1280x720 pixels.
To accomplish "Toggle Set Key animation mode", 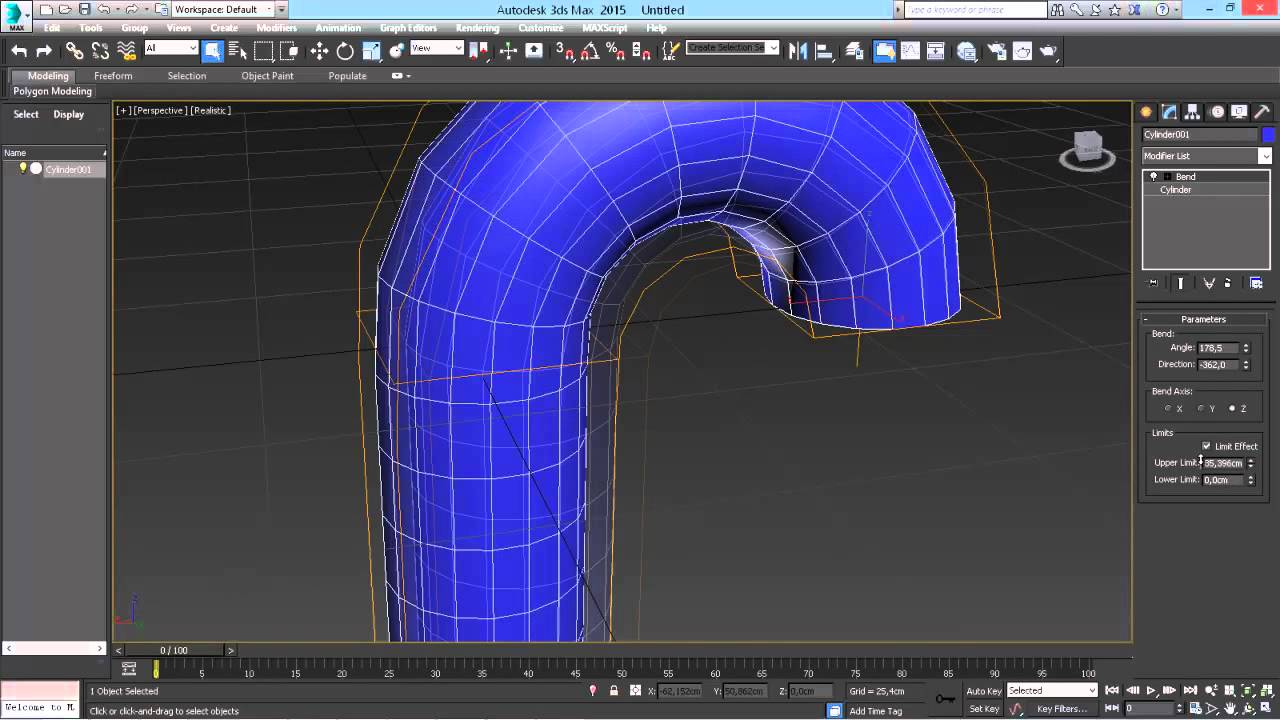I will pyautogui.click(x=984, y=709).
